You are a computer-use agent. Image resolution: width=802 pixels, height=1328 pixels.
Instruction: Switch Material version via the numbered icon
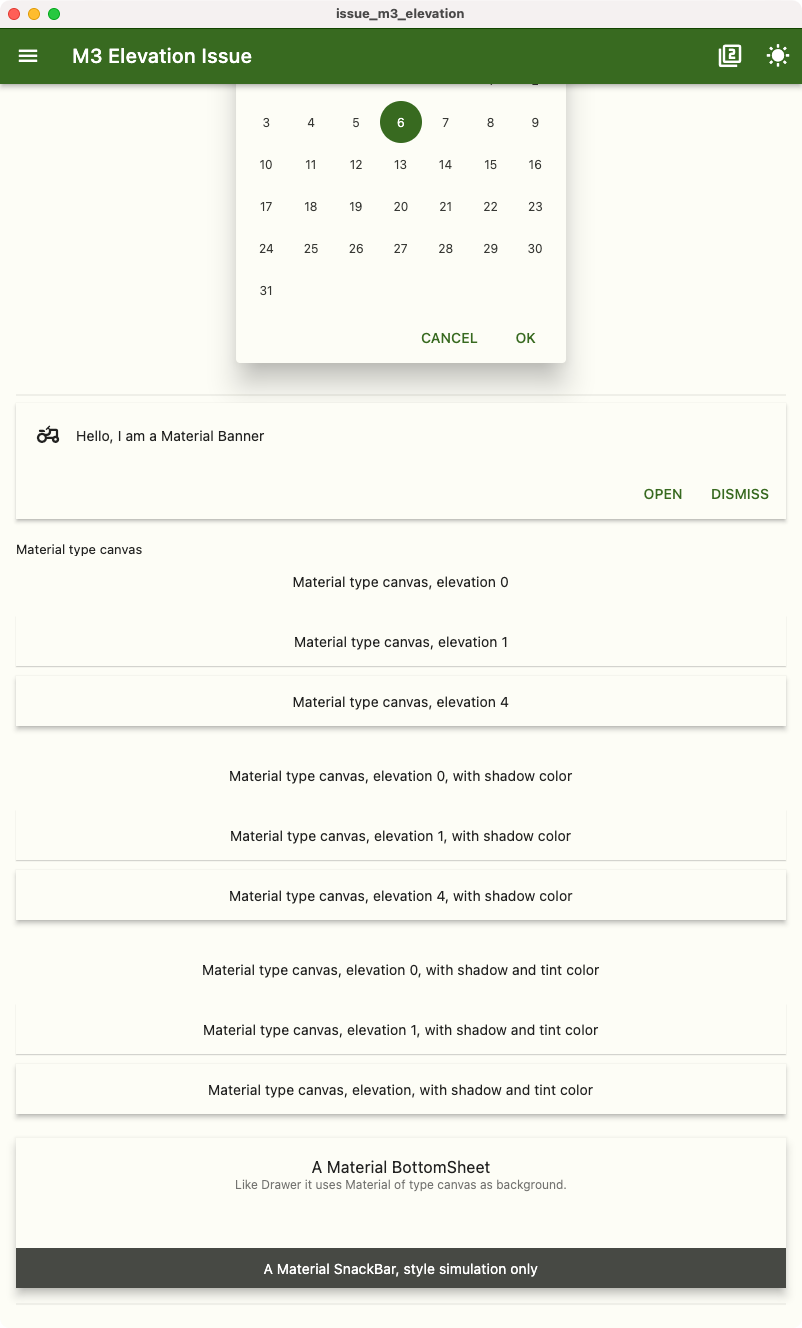[x=729, y=56]
